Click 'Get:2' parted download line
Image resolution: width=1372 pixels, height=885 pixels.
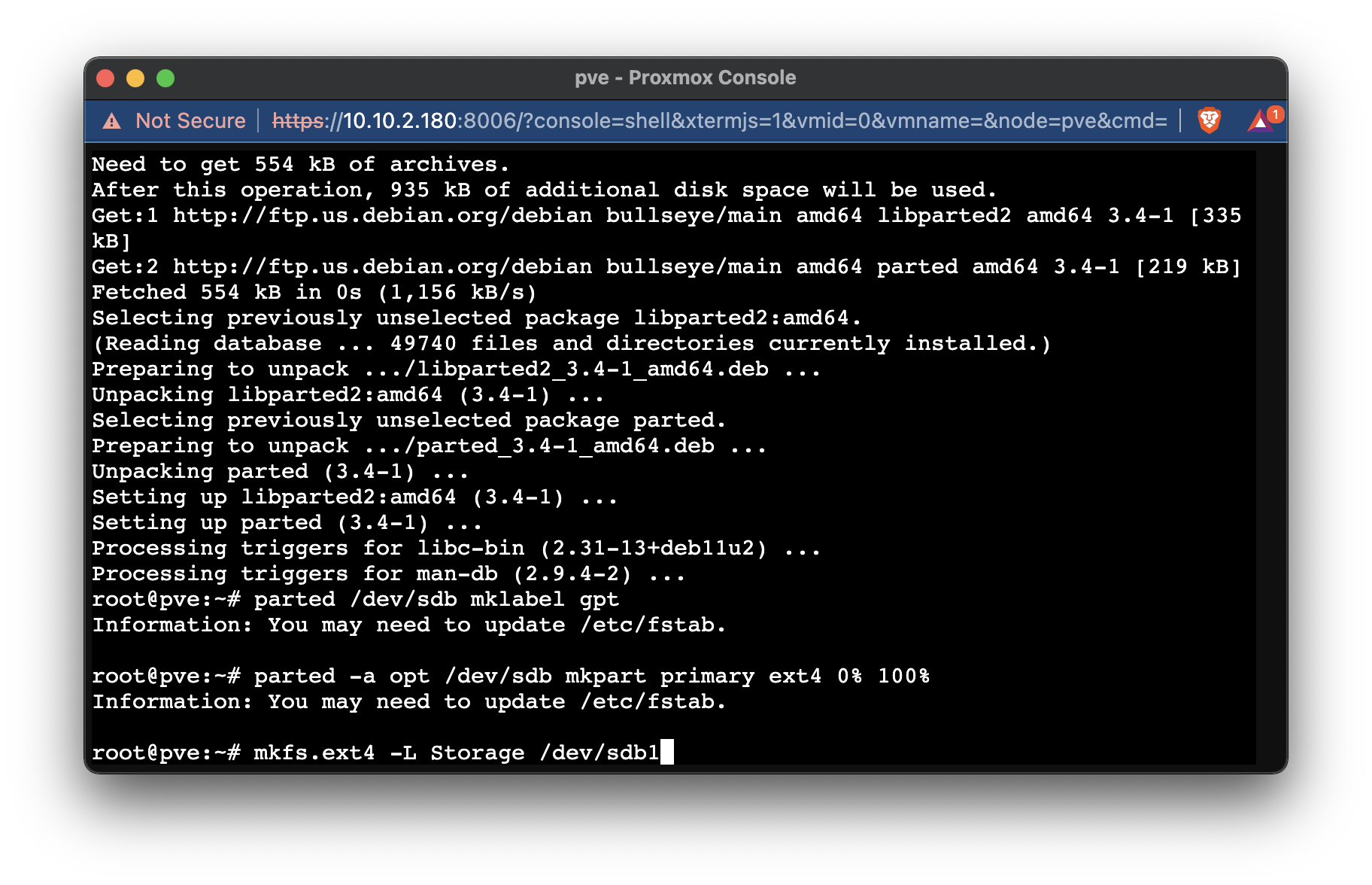pos(666,266)
